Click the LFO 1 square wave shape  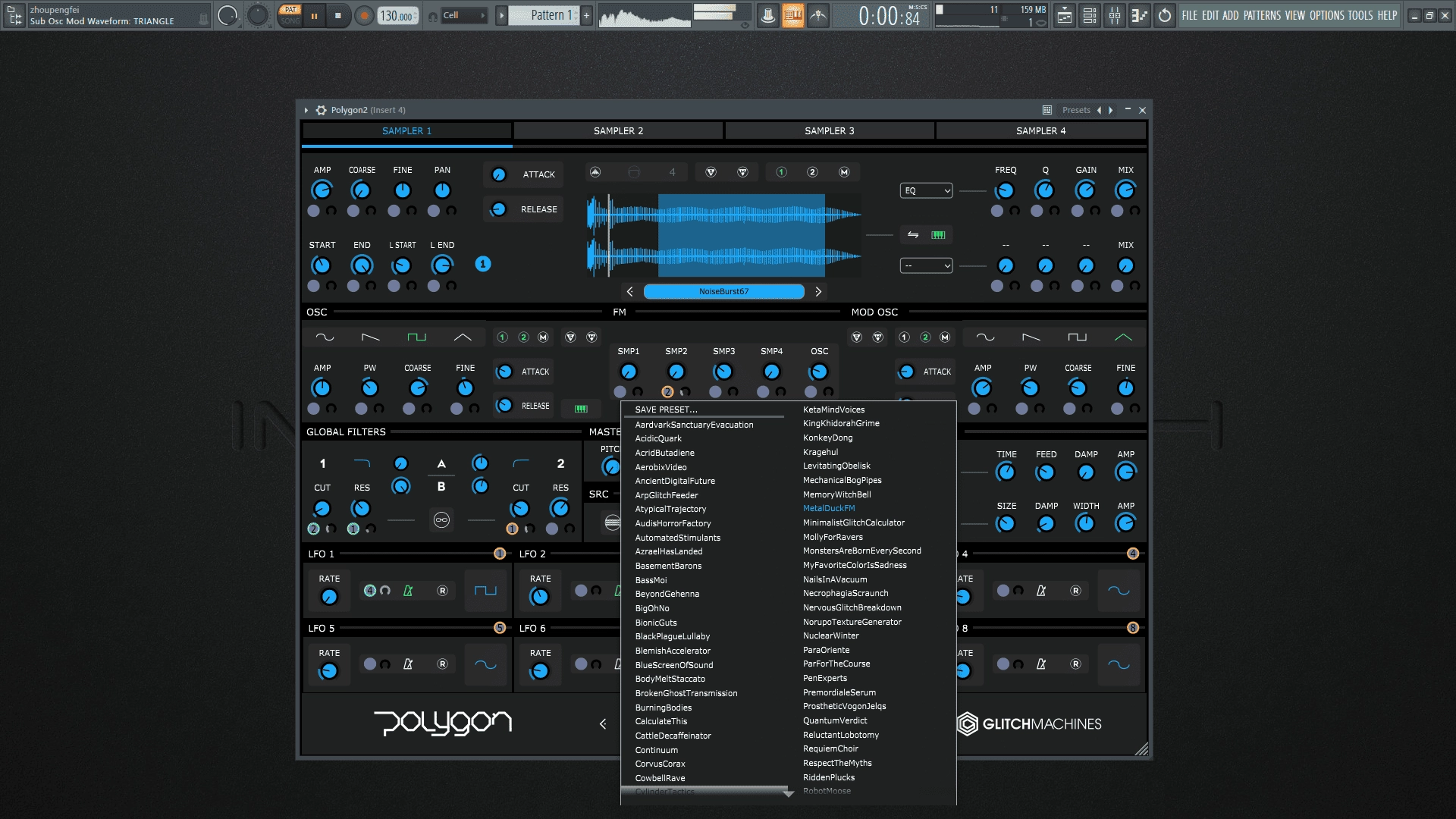click(485, 591)
